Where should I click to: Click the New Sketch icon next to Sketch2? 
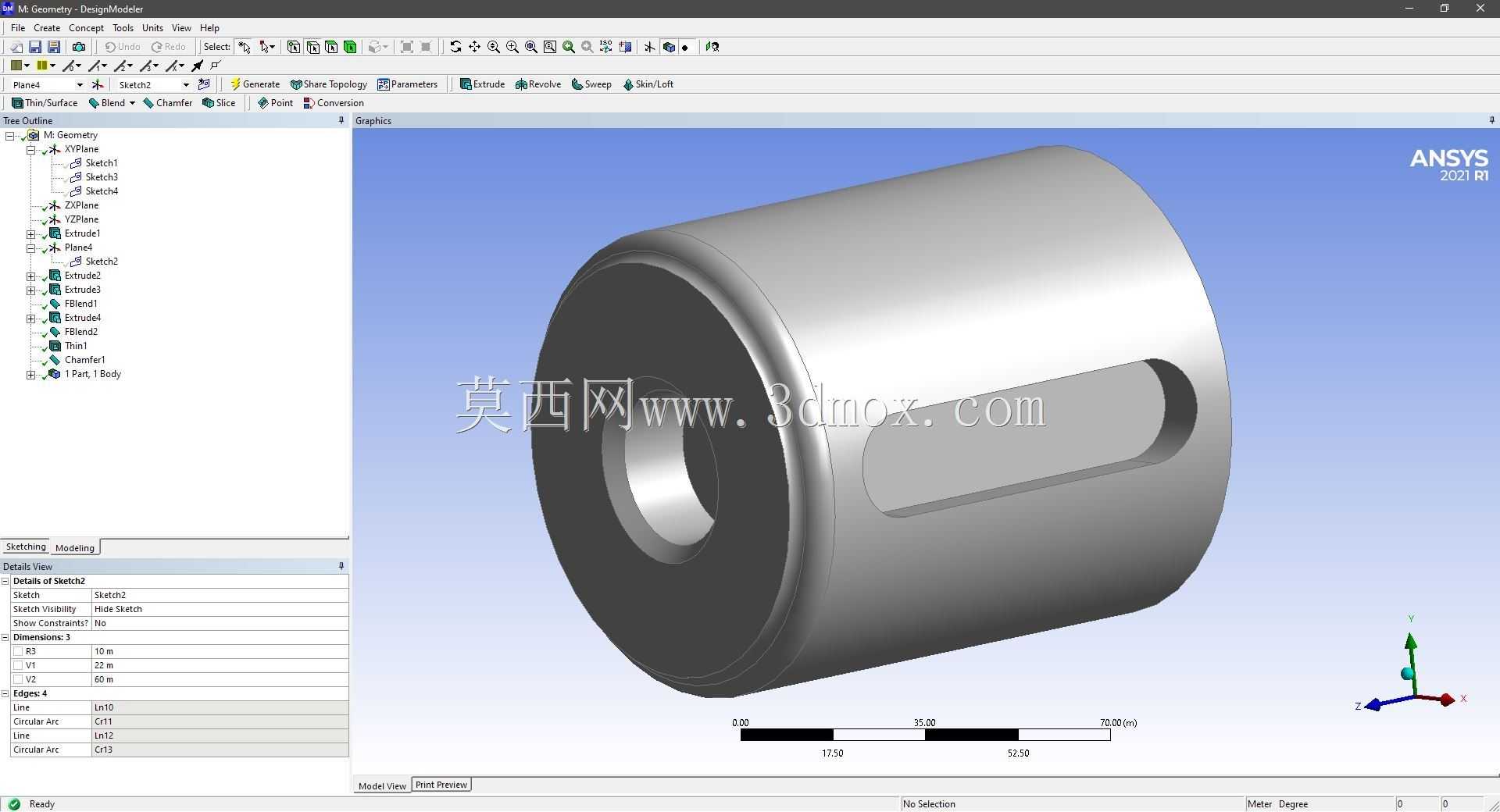(204, 84)
